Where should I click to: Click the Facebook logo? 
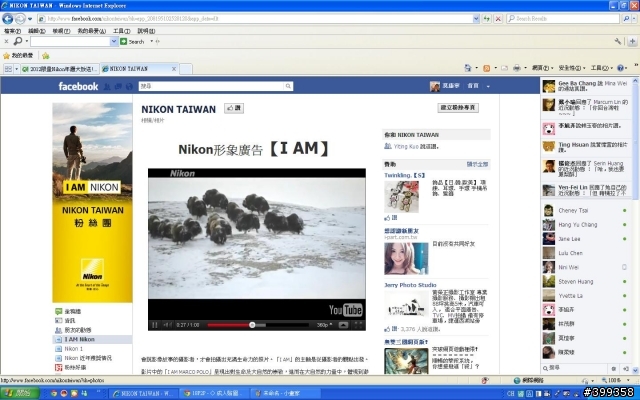[x=78, y=86]
